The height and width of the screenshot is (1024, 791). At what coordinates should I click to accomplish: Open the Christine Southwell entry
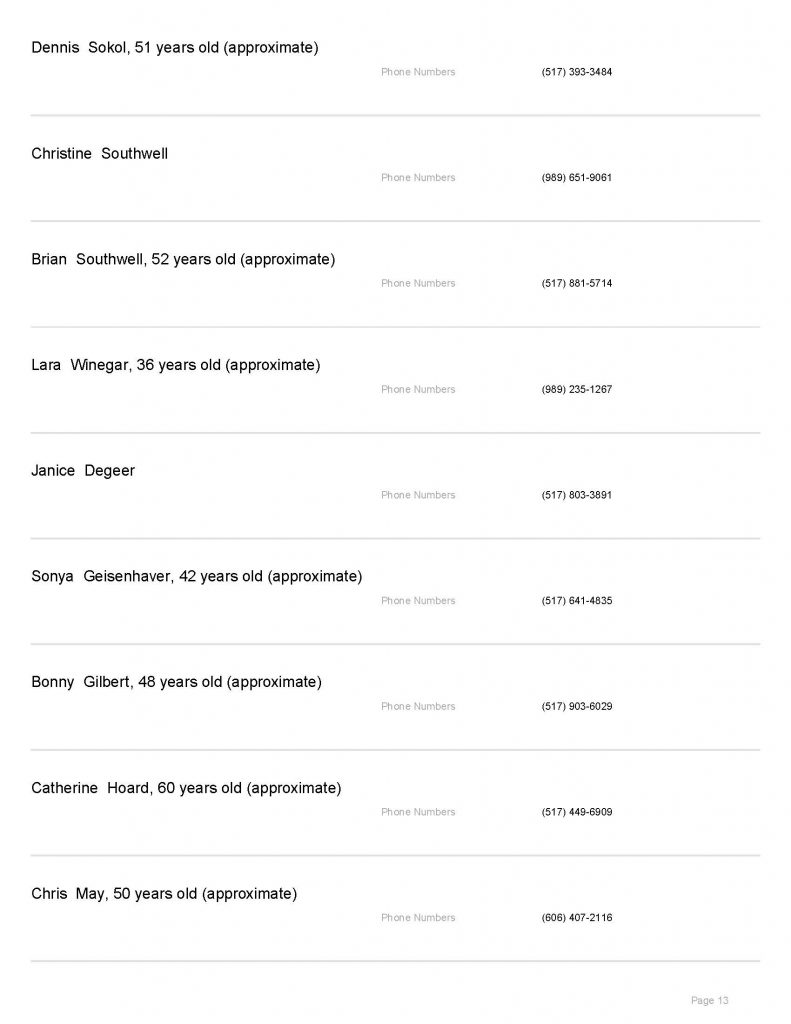99,154
